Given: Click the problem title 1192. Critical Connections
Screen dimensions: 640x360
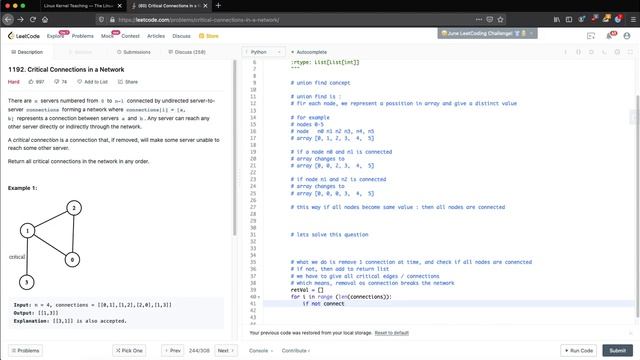Looking at the screenshot, I should point(66,69).
